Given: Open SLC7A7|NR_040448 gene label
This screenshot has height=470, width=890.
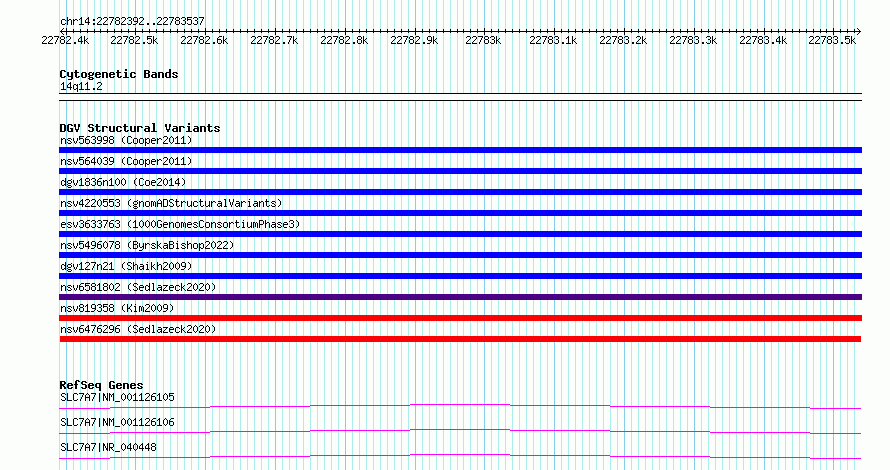Looking at the screenshot, I should 108,447.
